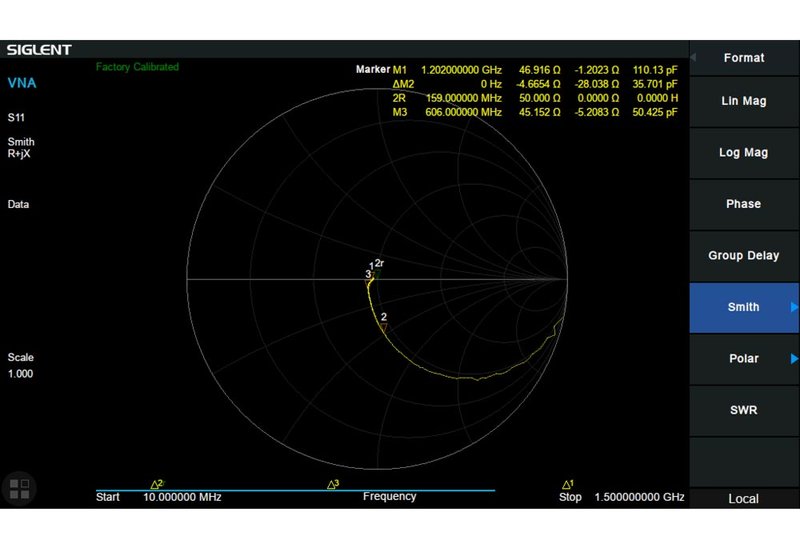This screenshot has width=800, height=560.
Task: Open the Smith format submenu
Action: [743, 307]
